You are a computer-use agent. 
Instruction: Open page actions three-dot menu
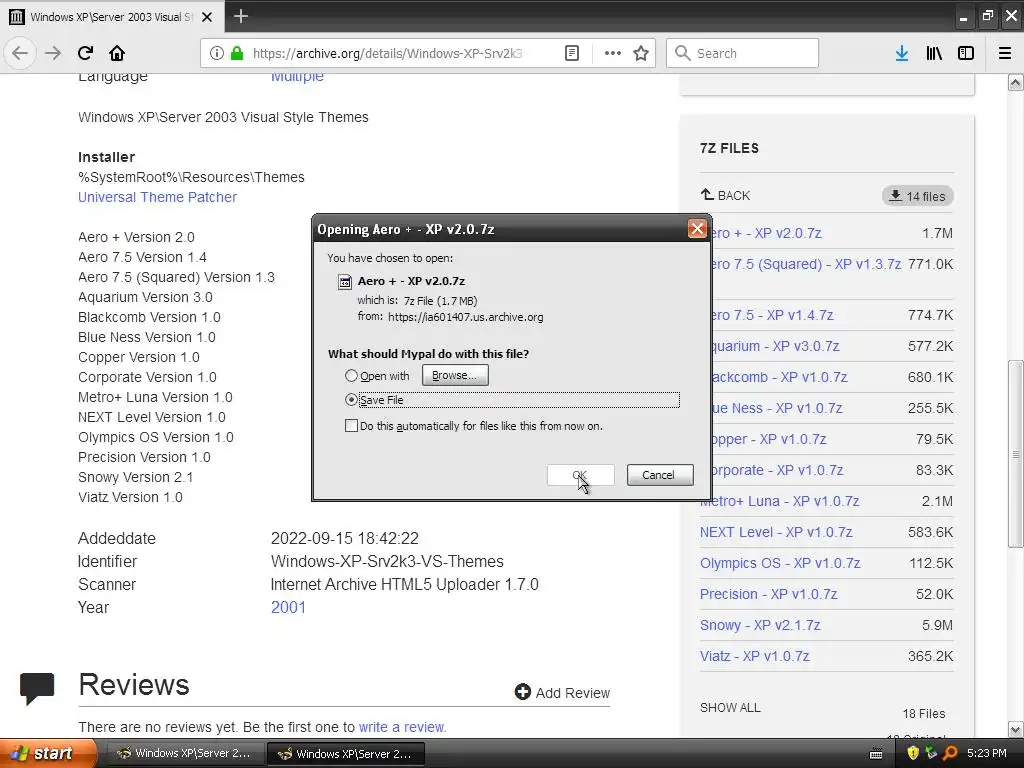[613, 53]
